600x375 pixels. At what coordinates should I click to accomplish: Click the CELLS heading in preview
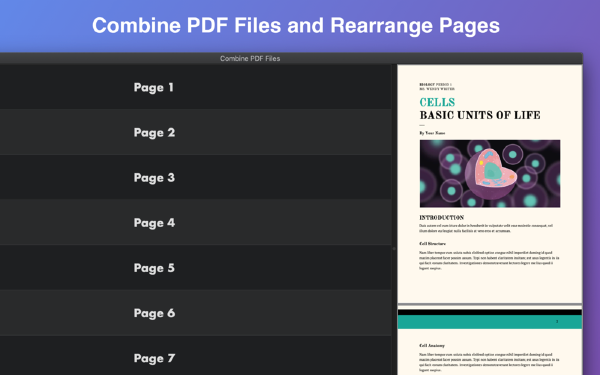pos(437,102)
